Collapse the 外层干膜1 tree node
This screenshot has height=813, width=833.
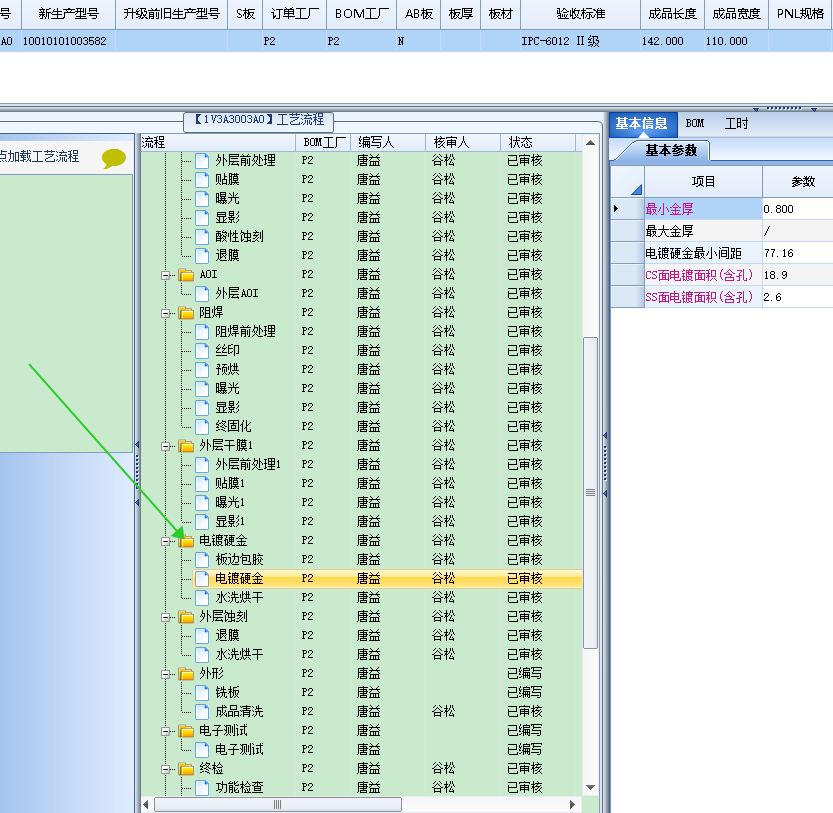coord(166,446)
